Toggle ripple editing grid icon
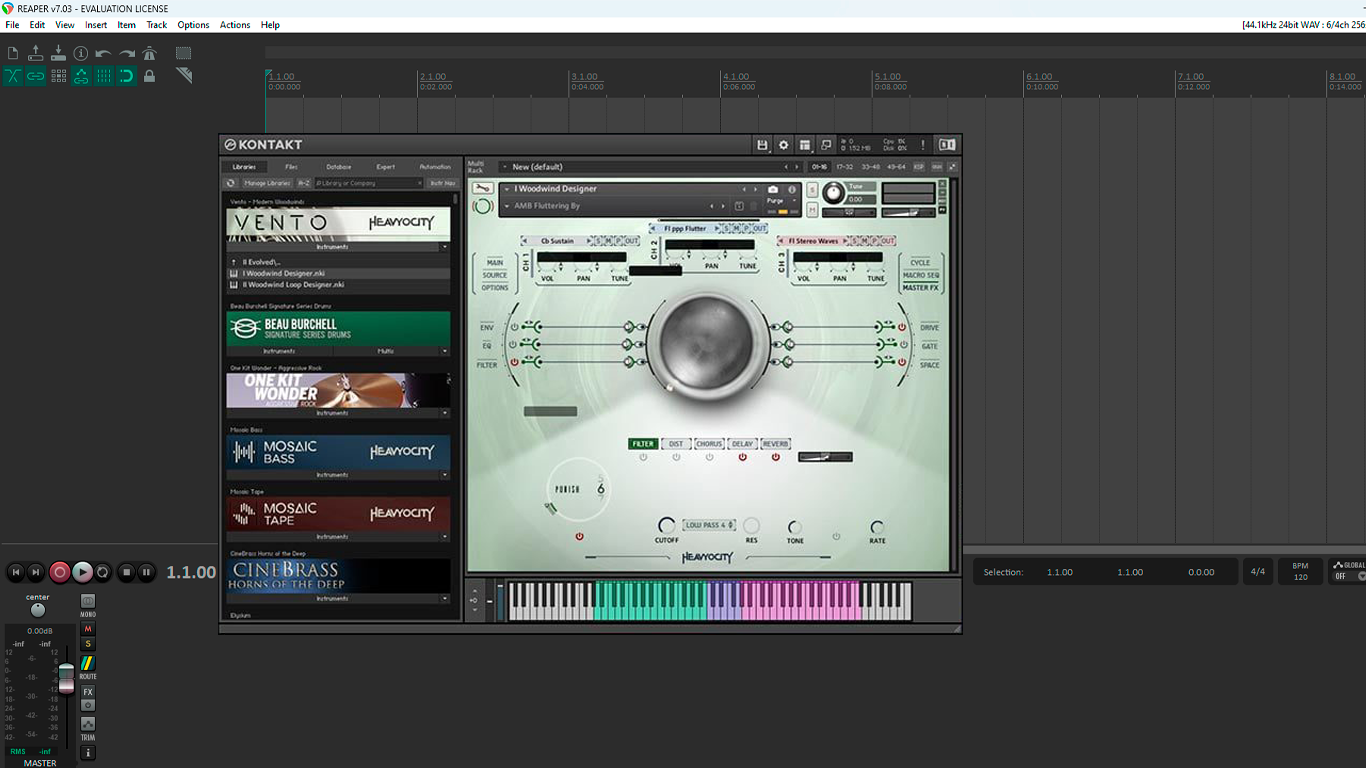This screenshot has height=768, width=1366. [58, 76]
